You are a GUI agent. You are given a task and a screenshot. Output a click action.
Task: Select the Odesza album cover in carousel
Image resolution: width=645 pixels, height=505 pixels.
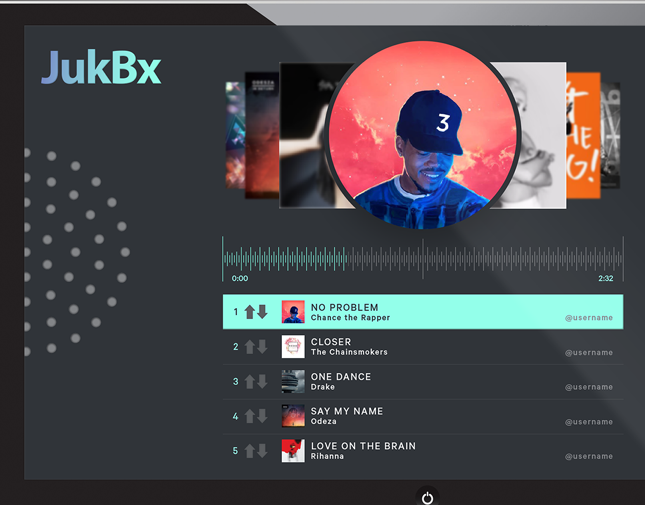262,135
